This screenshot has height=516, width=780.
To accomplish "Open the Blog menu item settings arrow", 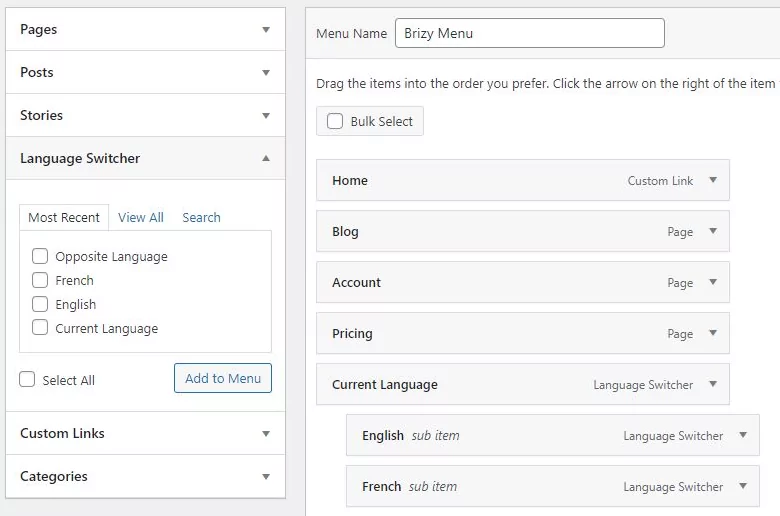I will 713,231.
